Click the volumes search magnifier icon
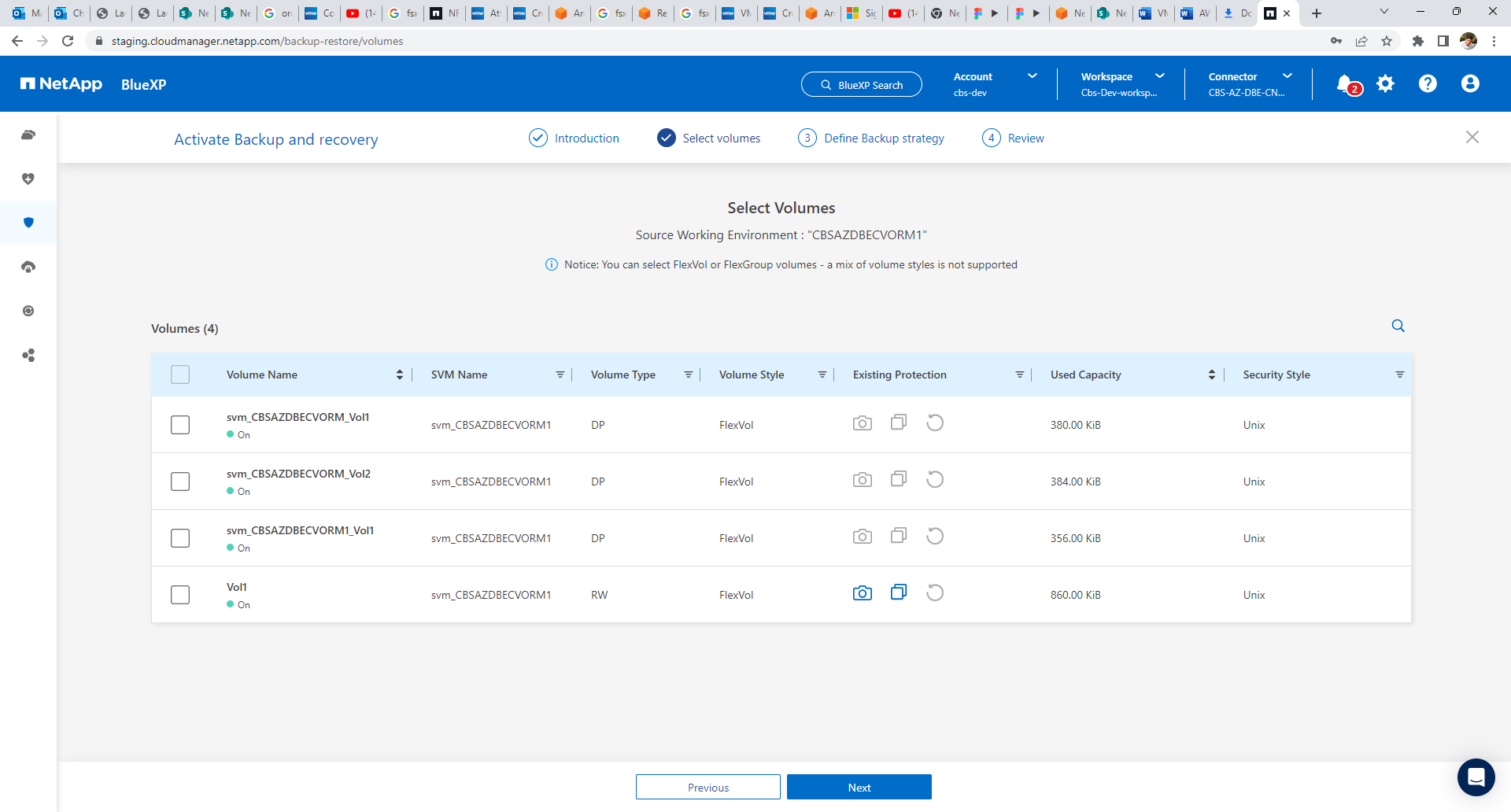 point(1398,326)
